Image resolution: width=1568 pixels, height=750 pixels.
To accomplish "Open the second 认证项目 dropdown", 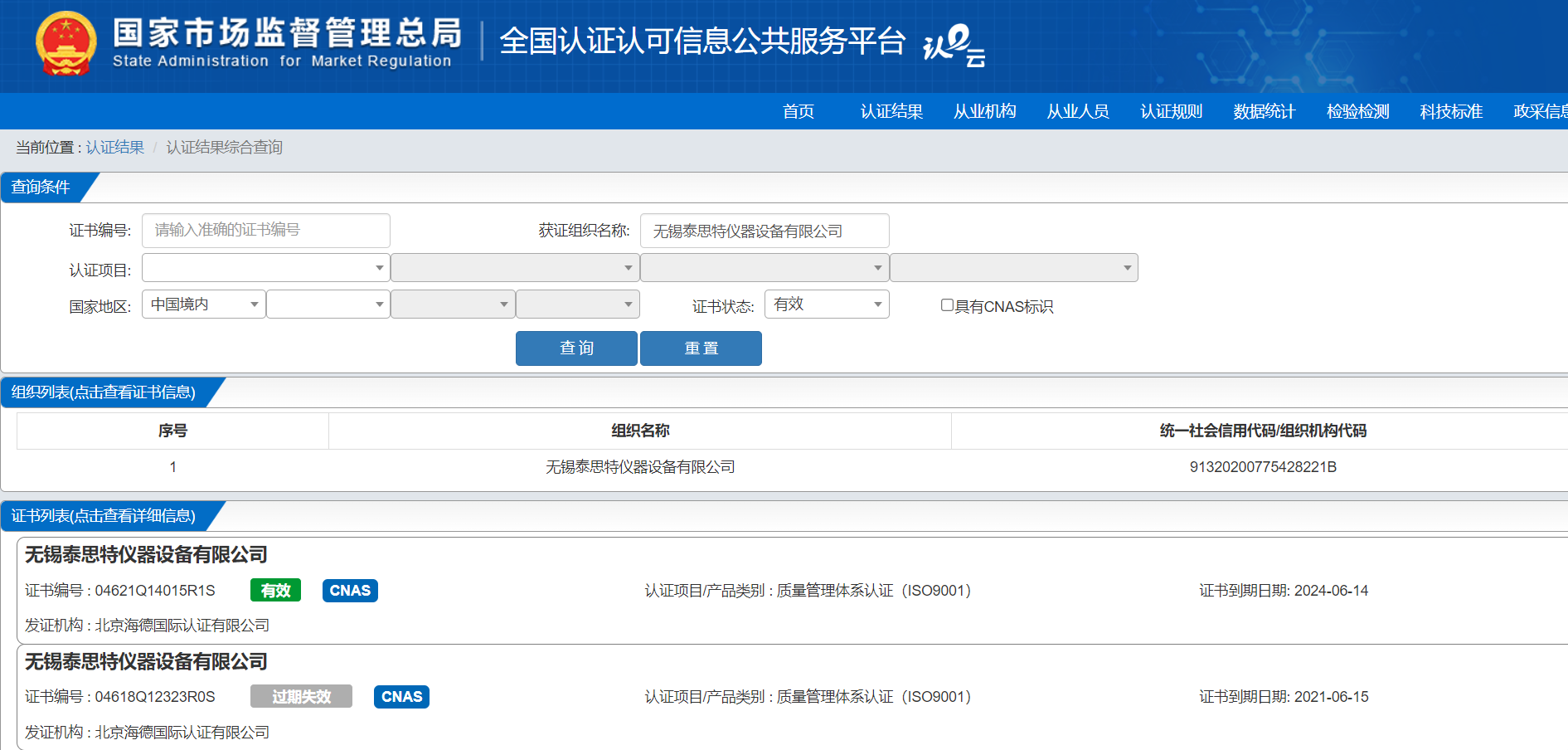I will tap(515, 268).
